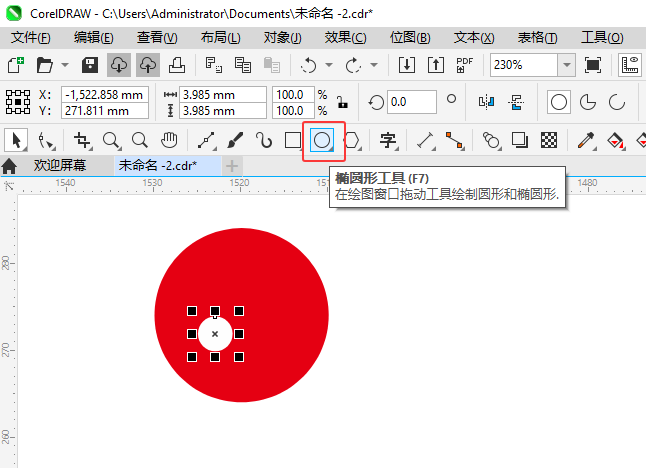Select the Freehand line tool
Image resolution: width=646 pixels, height=468 pixels.
[x=206, y=140]
